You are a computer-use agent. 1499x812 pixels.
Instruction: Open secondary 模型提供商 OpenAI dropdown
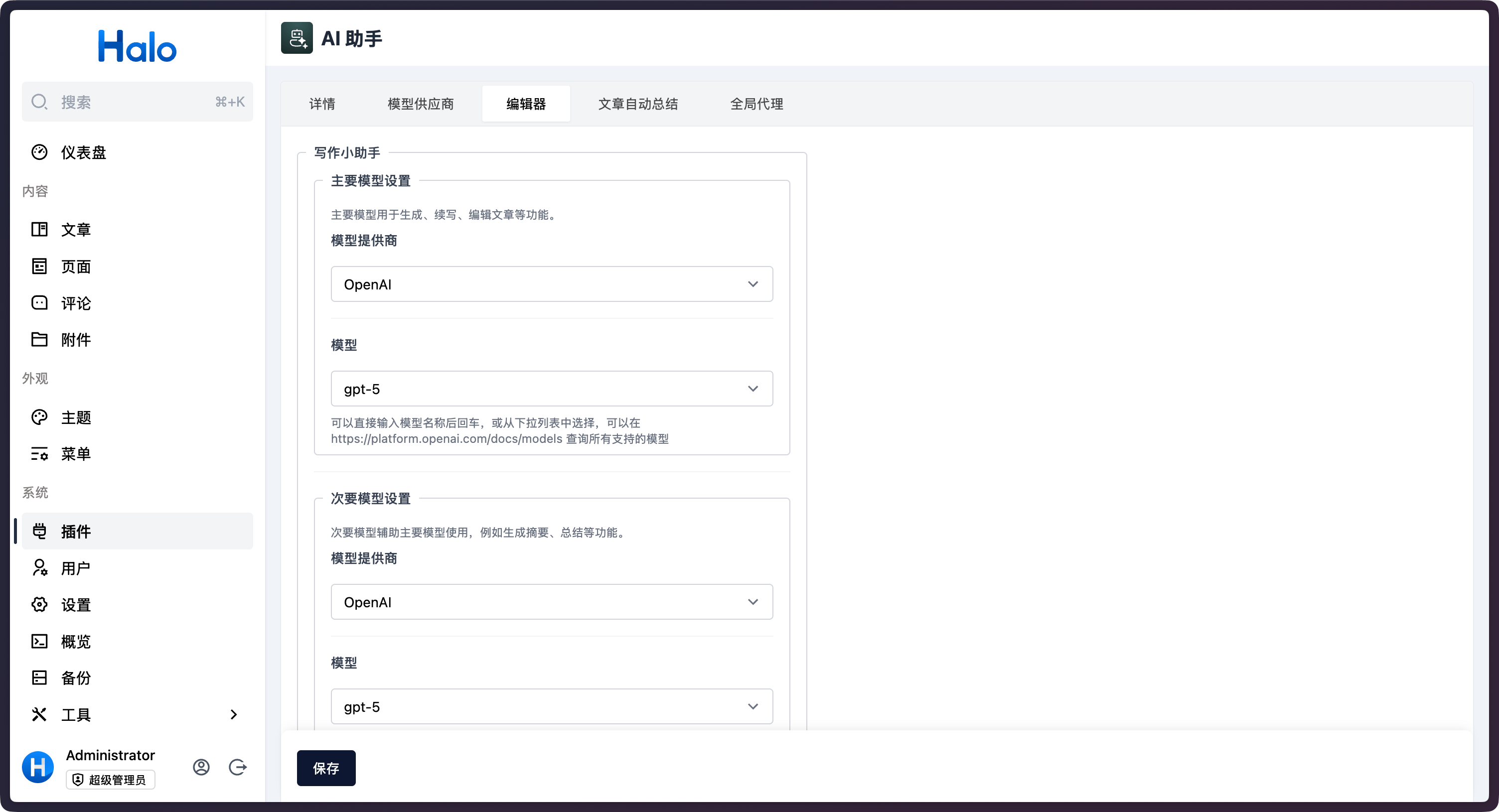pos(552,601)
